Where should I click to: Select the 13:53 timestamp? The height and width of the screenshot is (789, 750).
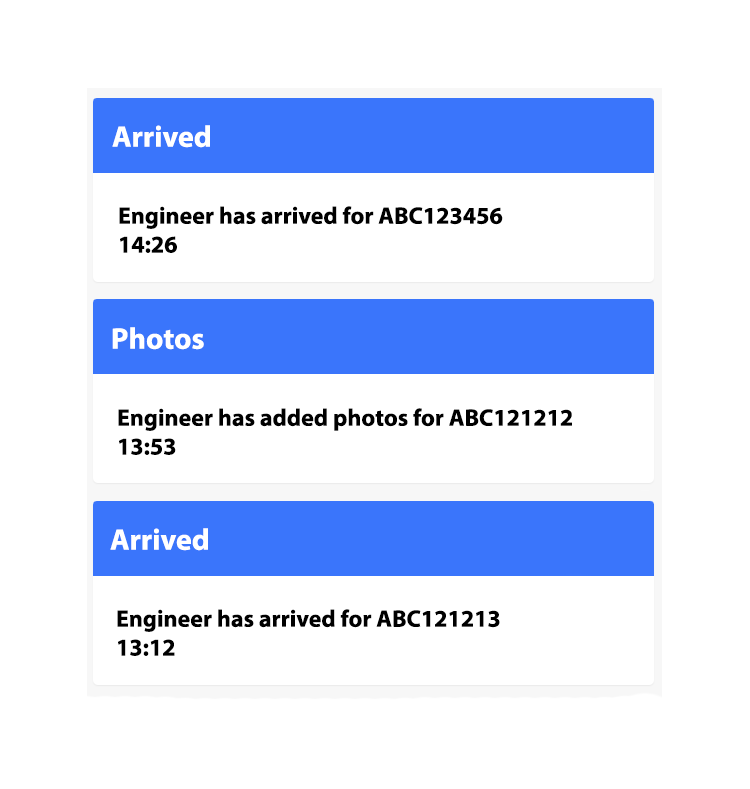147,446
